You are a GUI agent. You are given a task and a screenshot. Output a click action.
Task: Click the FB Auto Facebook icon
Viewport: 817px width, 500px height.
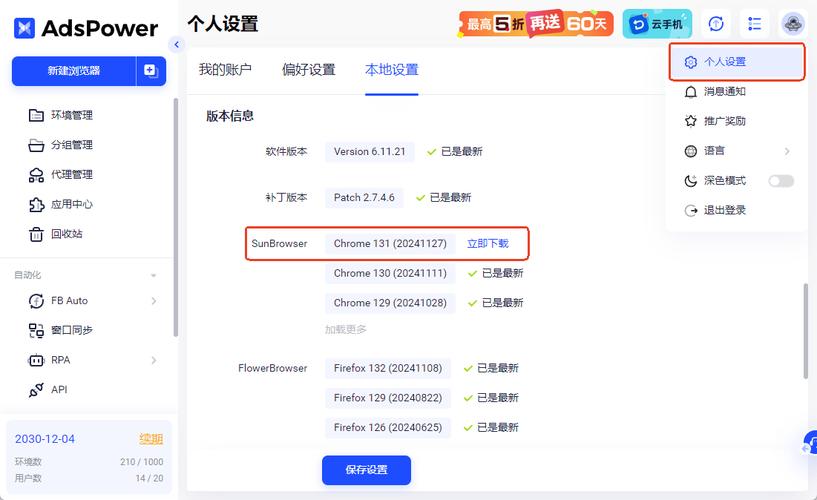click(x=36, y=301)
